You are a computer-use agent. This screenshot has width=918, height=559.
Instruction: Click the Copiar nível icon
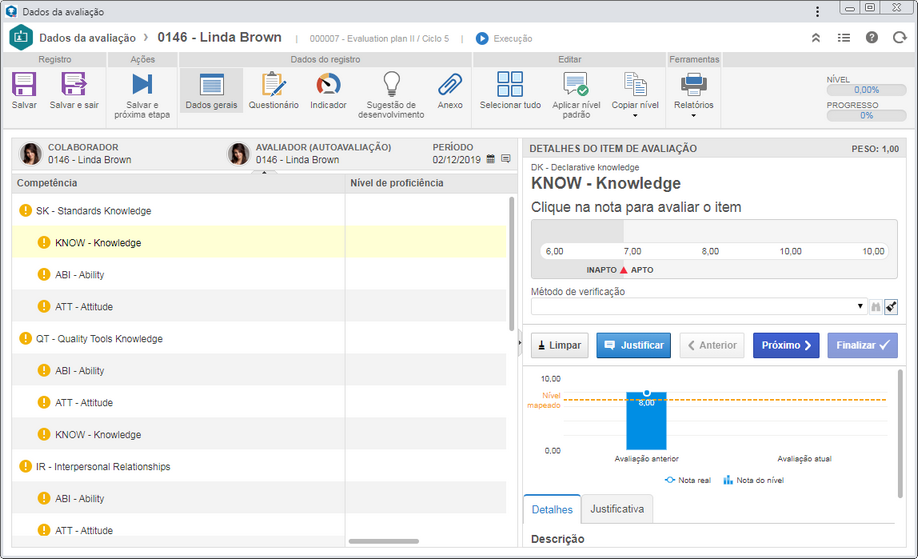coord(635,84)
